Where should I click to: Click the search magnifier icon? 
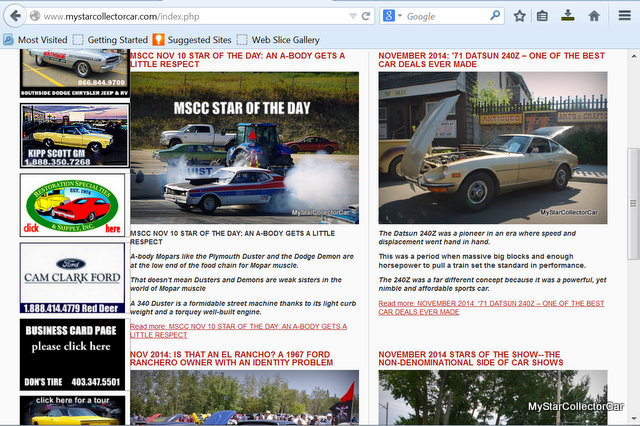tap(495, 16)
